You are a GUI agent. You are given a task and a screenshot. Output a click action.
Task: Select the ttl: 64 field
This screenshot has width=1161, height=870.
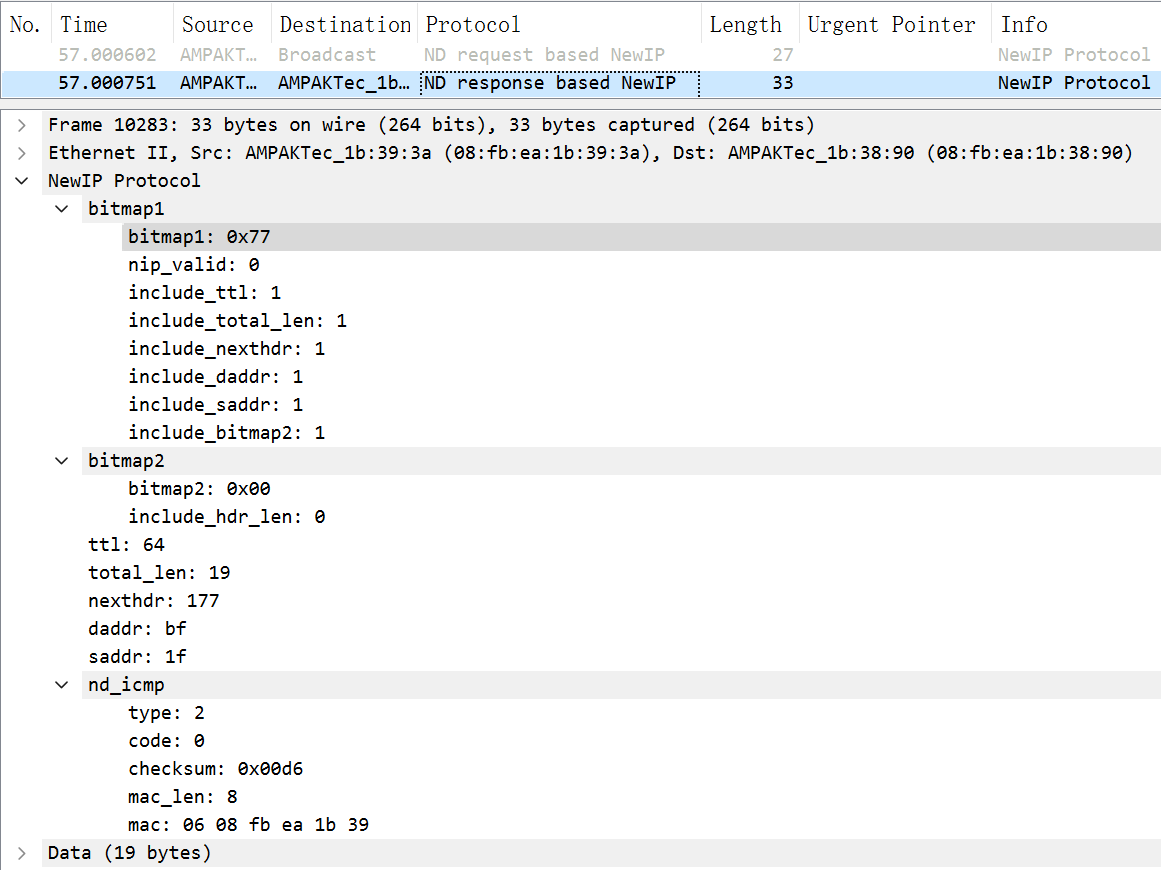pyautogui.click(x=126, y=545)
